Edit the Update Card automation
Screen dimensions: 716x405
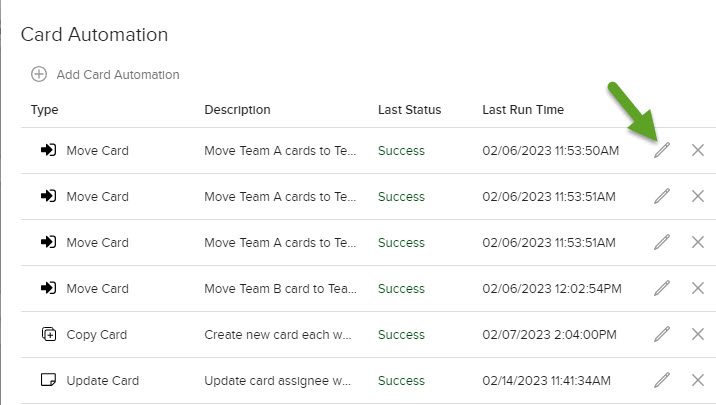click(x=662, y=380)
